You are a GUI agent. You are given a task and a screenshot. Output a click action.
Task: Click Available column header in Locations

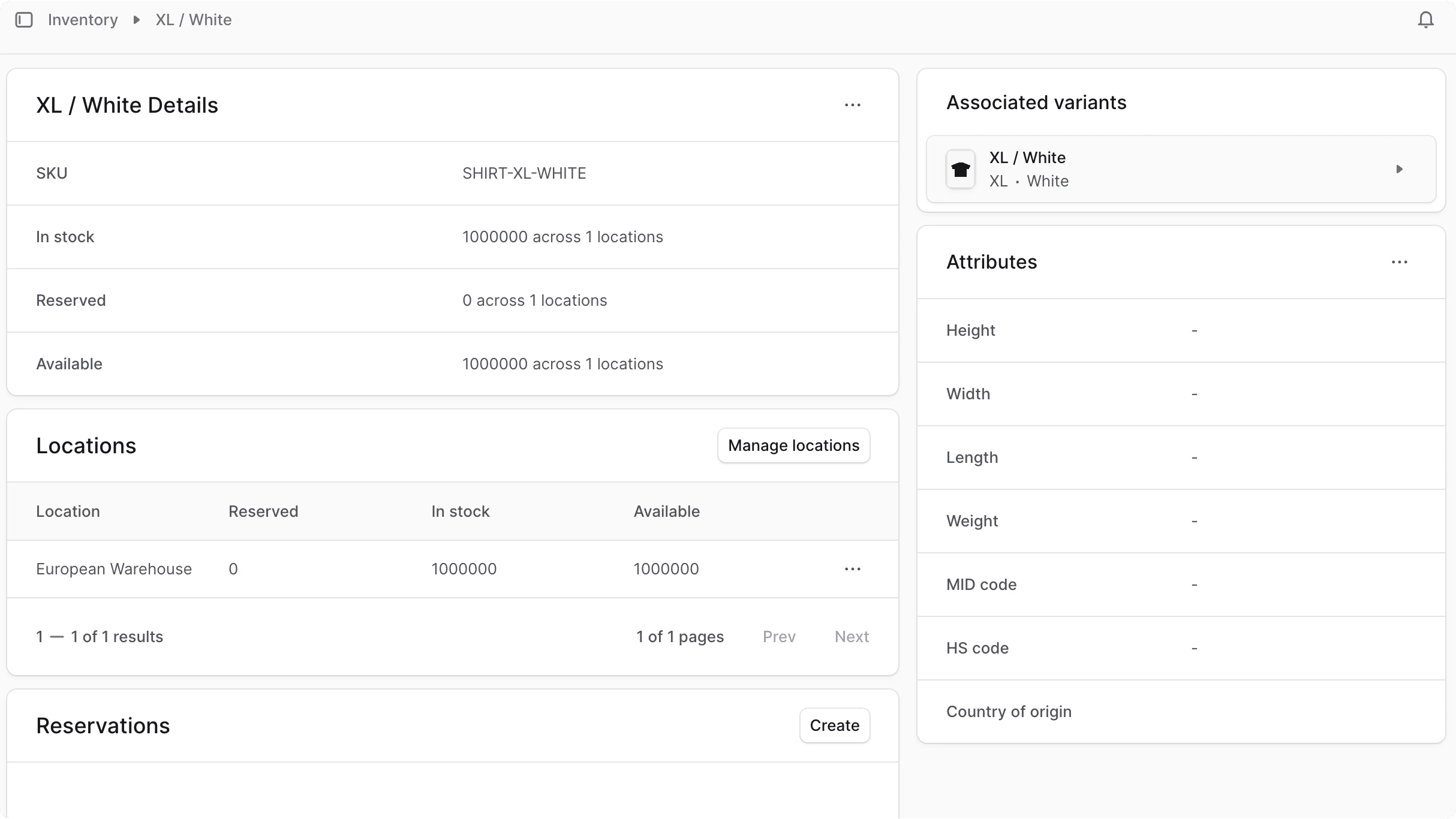[666, 511]
